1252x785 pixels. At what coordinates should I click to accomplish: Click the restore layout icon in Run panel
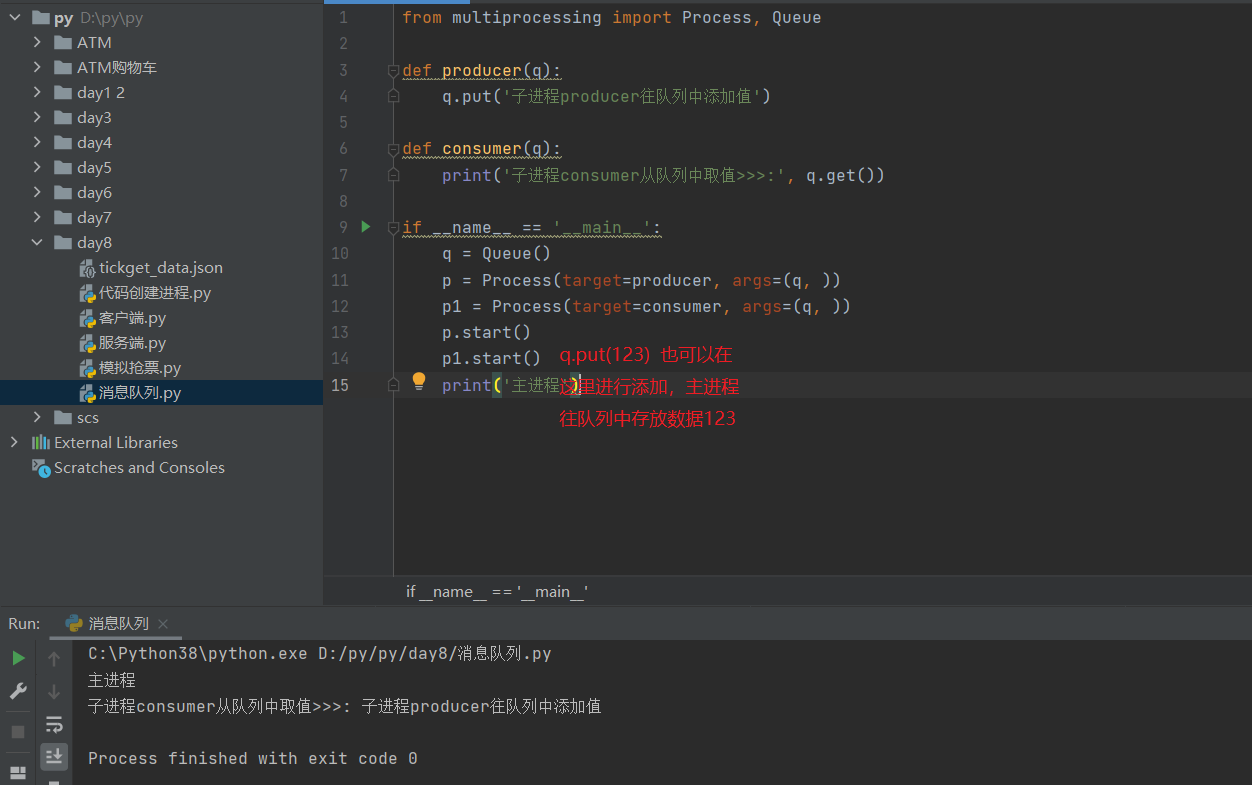(x=18, y=771)
